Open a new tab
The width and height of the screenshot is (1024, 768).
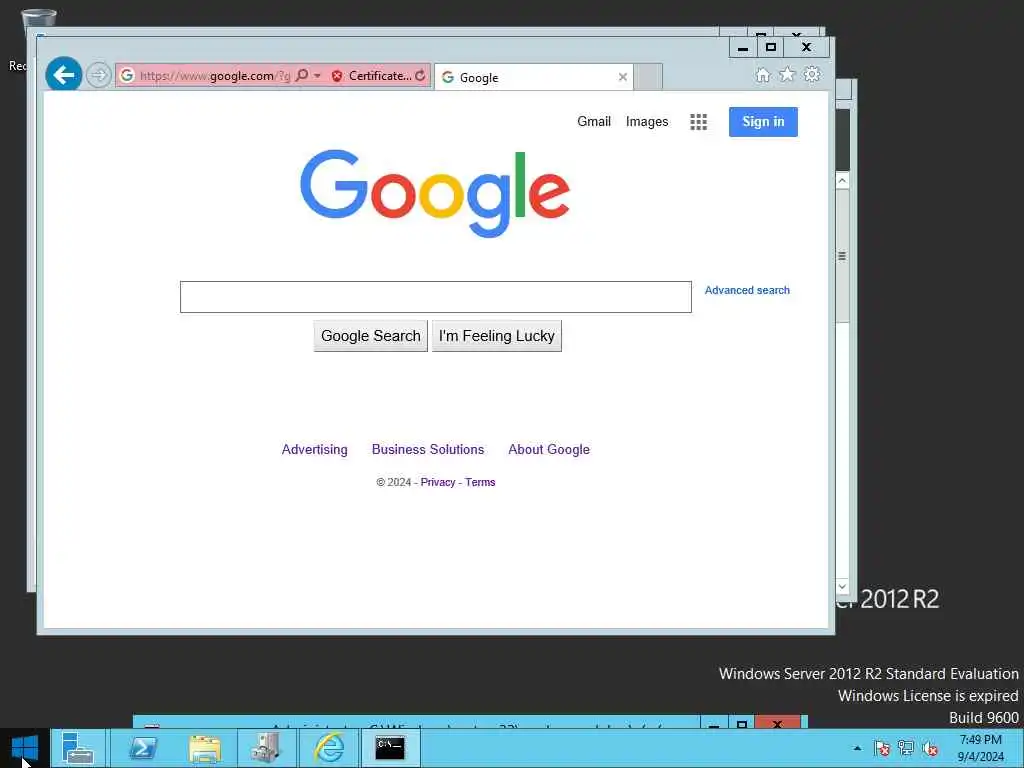(648, 77)
